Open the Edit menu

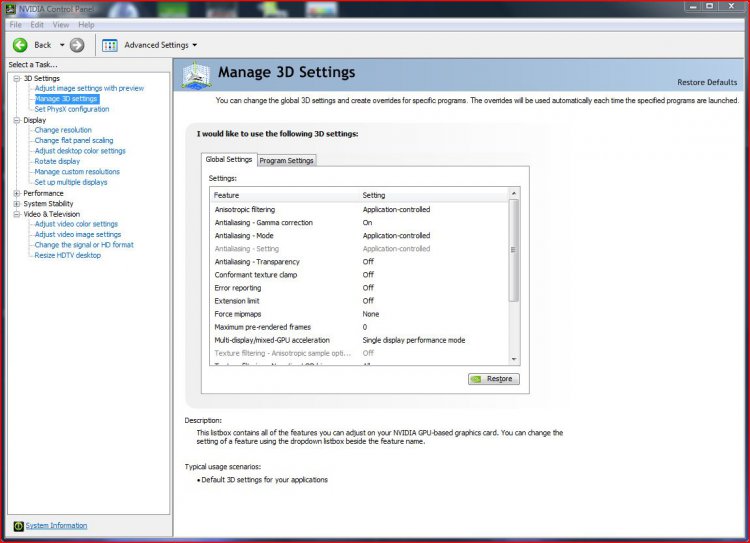[37, 24]
